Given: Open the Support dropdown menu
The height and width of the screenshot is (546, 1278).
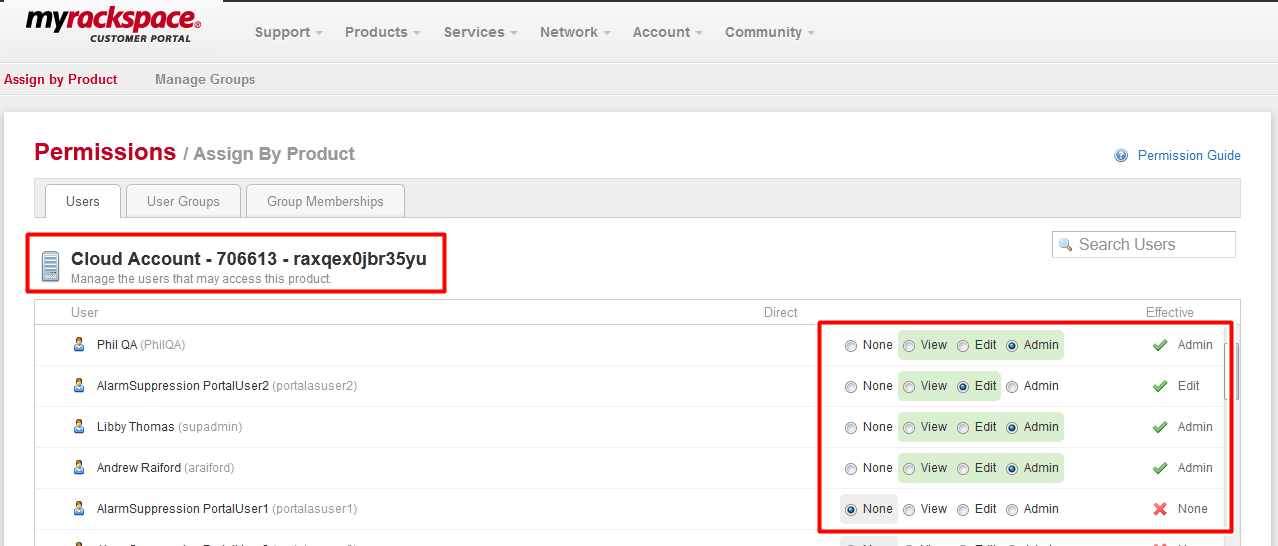Looking at the screenshot, I should (289, 32).
